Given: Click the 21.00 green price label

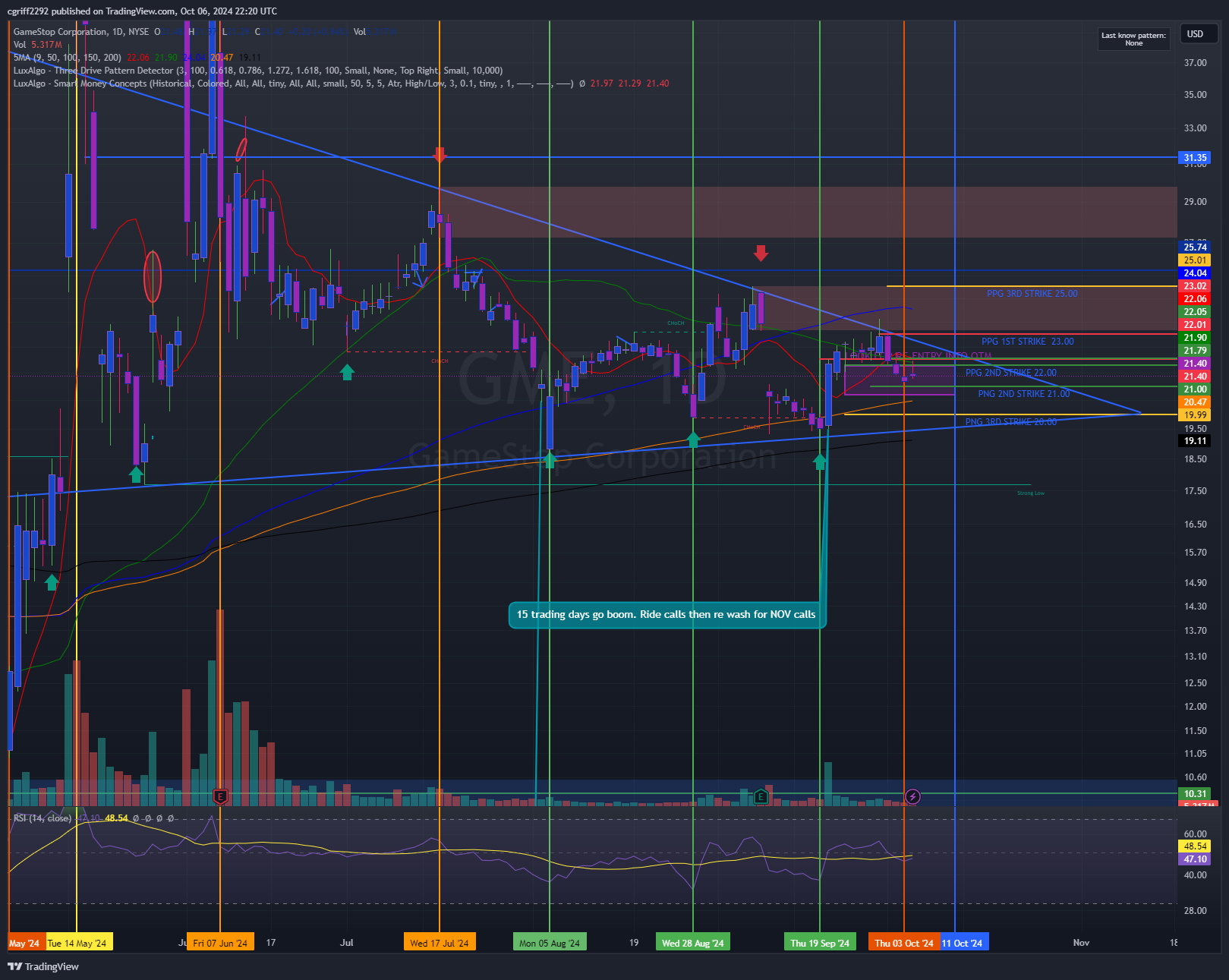Looking at the screenshot, I should click(x=1195, y=389).
